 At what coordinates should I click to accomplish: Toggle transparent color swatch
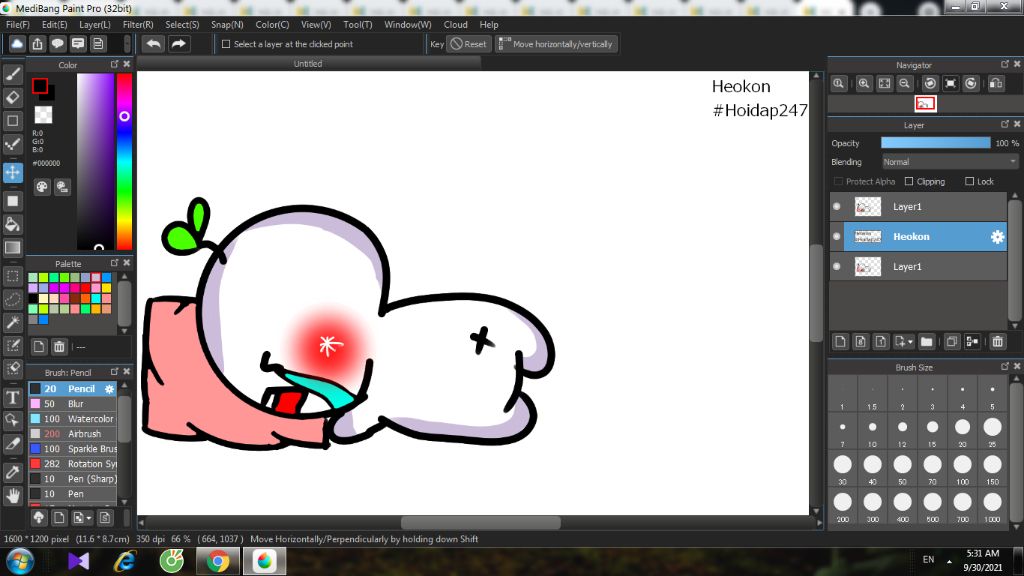pyautogui.click(x=43, y=115)
